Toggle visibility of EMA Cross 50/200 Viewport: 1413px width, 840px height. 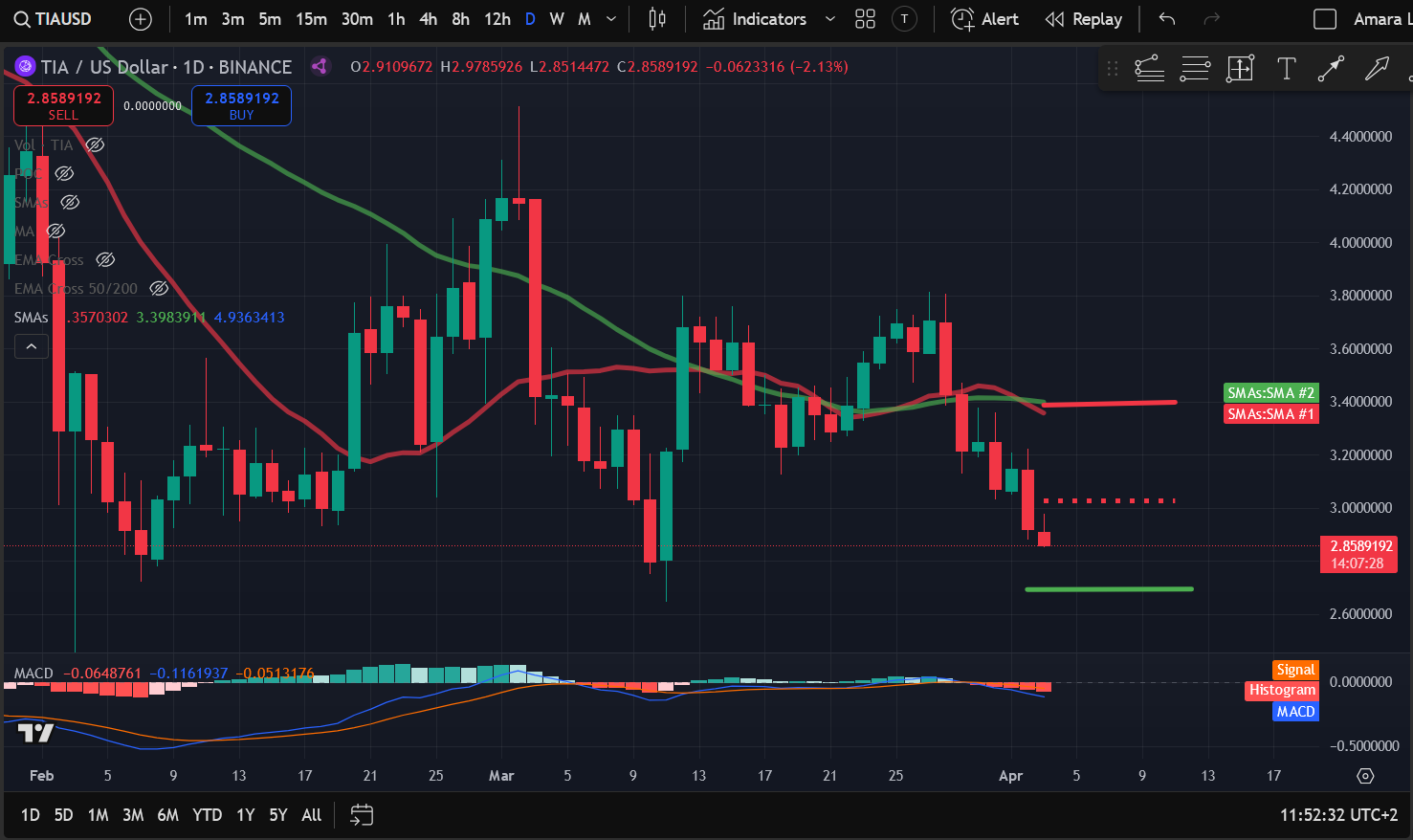(159, 288)
